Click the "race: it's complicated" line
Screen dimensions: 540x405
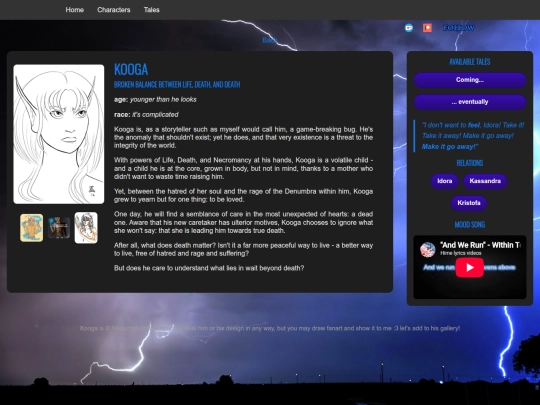146,114
